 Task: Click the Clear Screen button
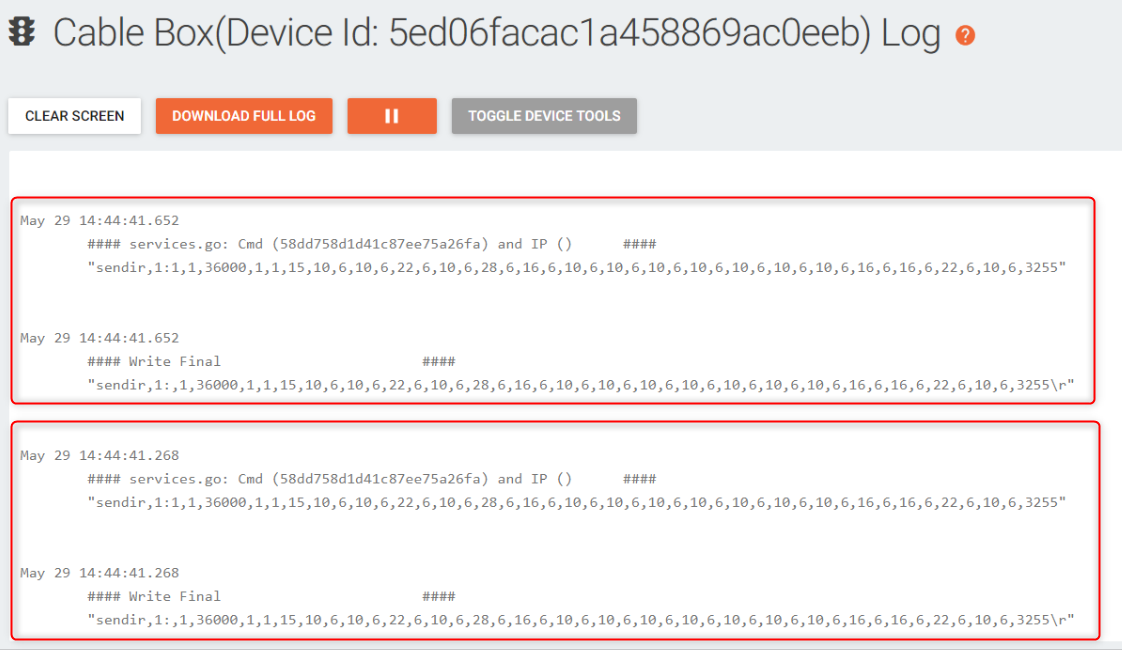pos(75,116)
